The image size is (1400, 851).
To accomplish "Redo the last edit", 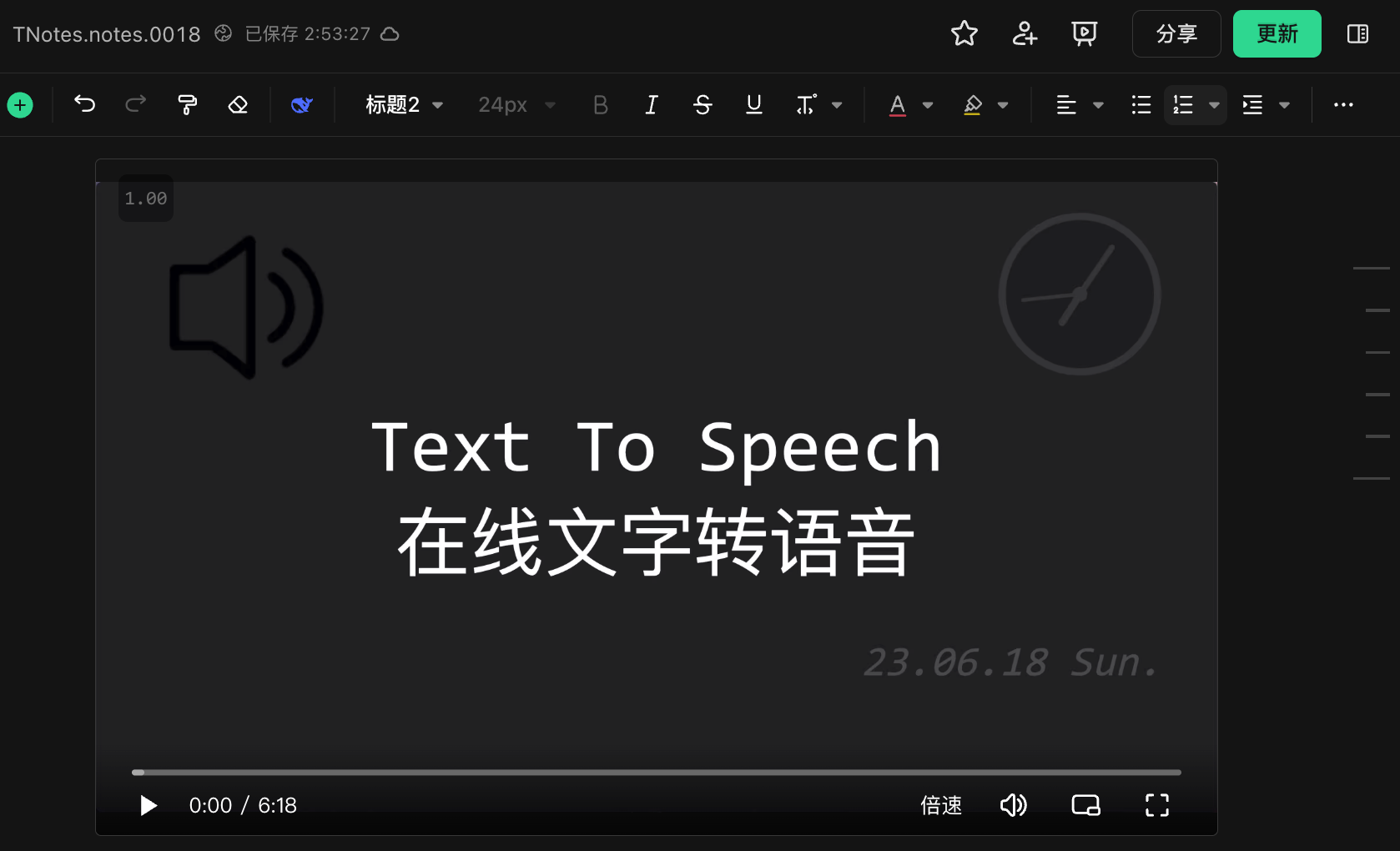I will [135, 104].
